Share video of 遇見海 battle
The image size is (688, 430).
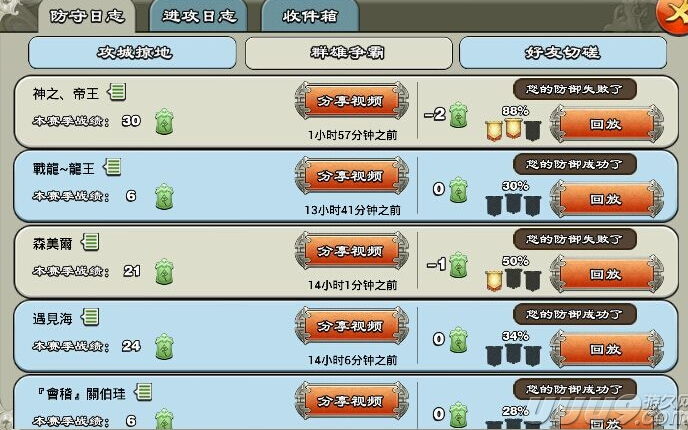[351, 326]
